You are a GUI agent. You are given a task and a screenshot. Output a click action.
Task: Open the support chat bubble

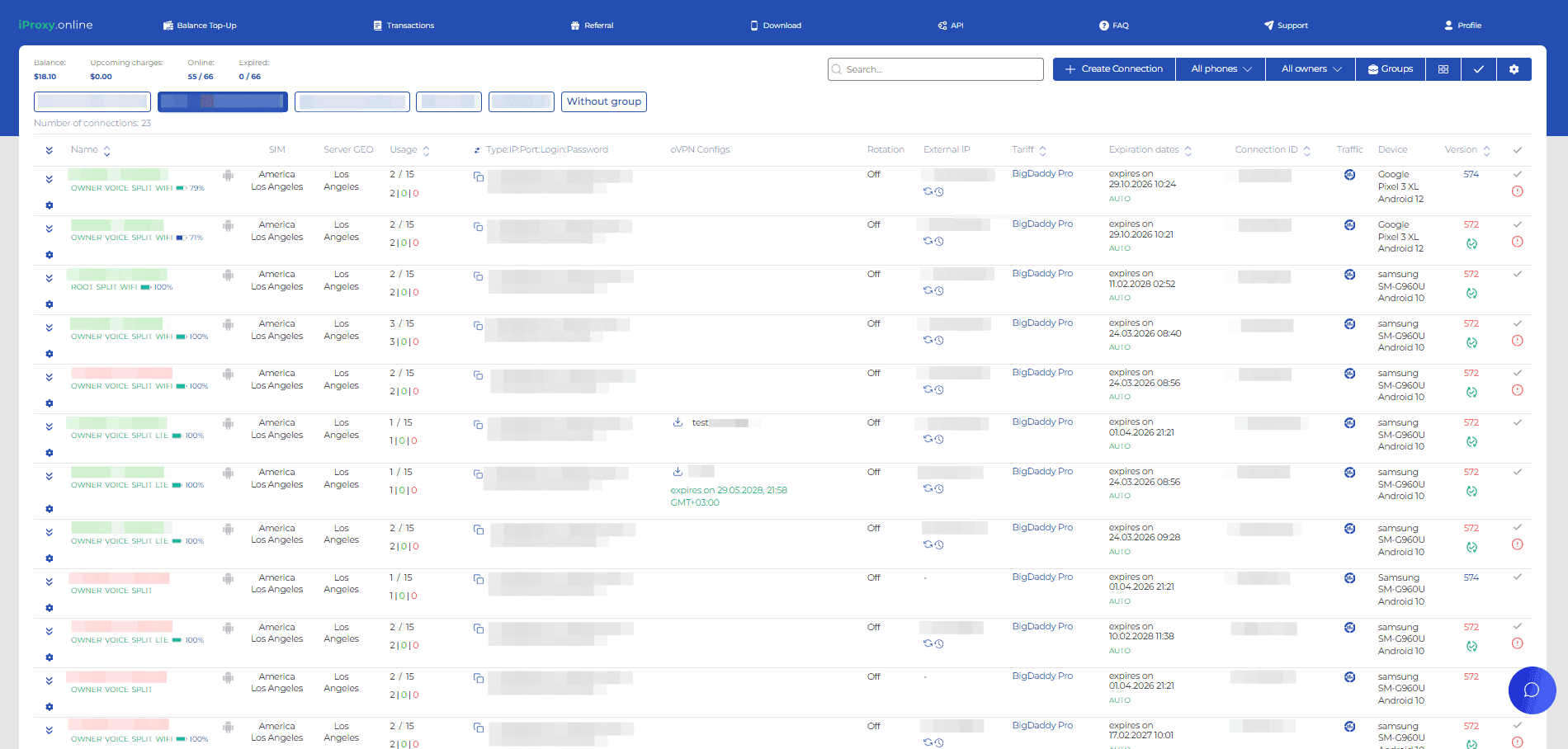tap(1532, 690)
